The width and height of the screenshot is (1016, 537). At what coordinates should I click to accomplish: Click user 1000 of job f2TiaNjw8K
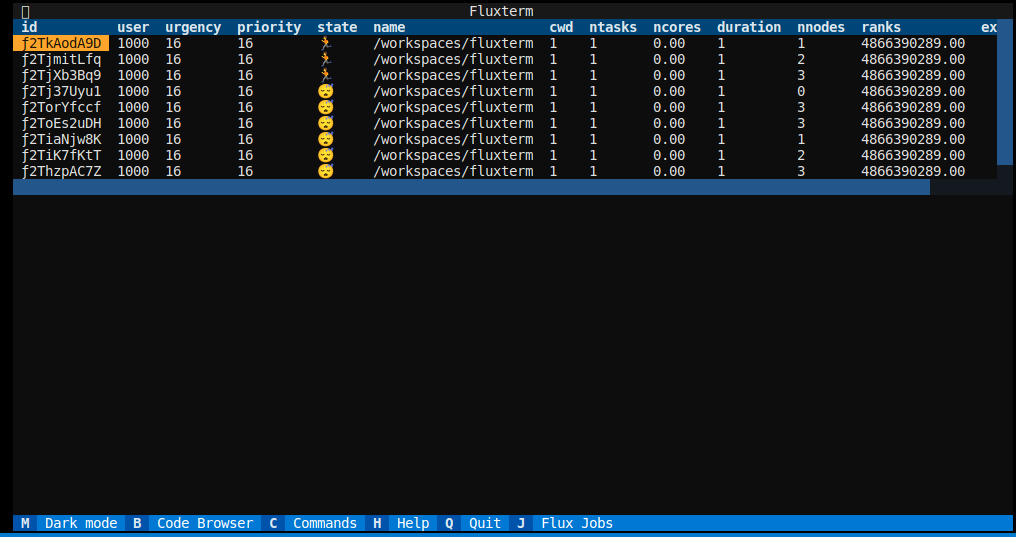click(x=133, y=139)
